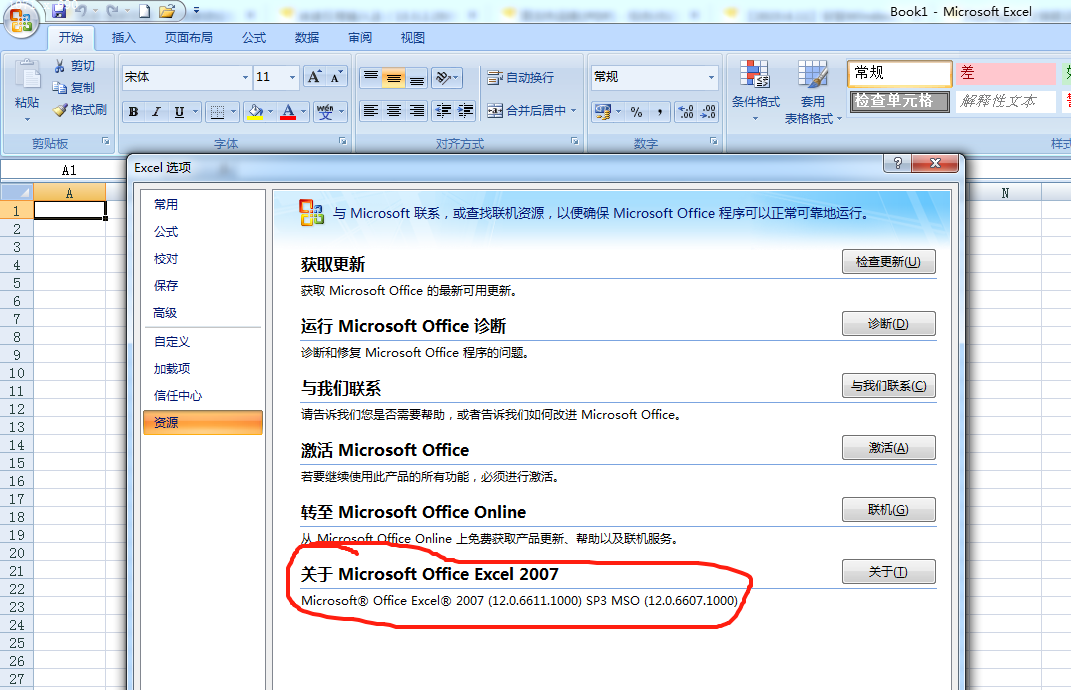Viewport: 1071px width, 690px height.
Task: Click 检查更新(U) button
Action: (889, 262)
